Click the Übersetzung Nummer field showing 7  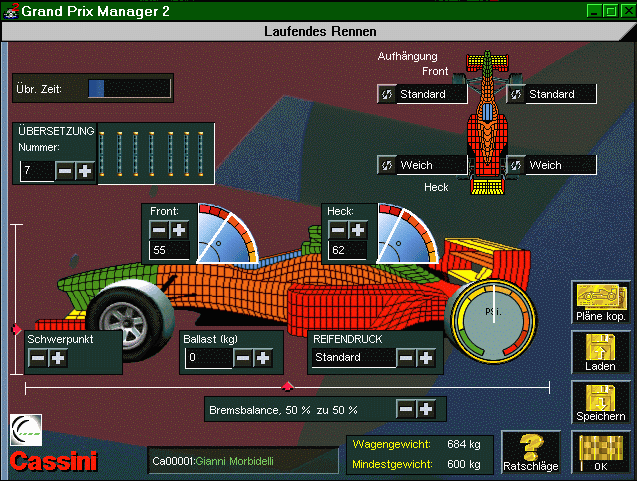tap(37, 171)
